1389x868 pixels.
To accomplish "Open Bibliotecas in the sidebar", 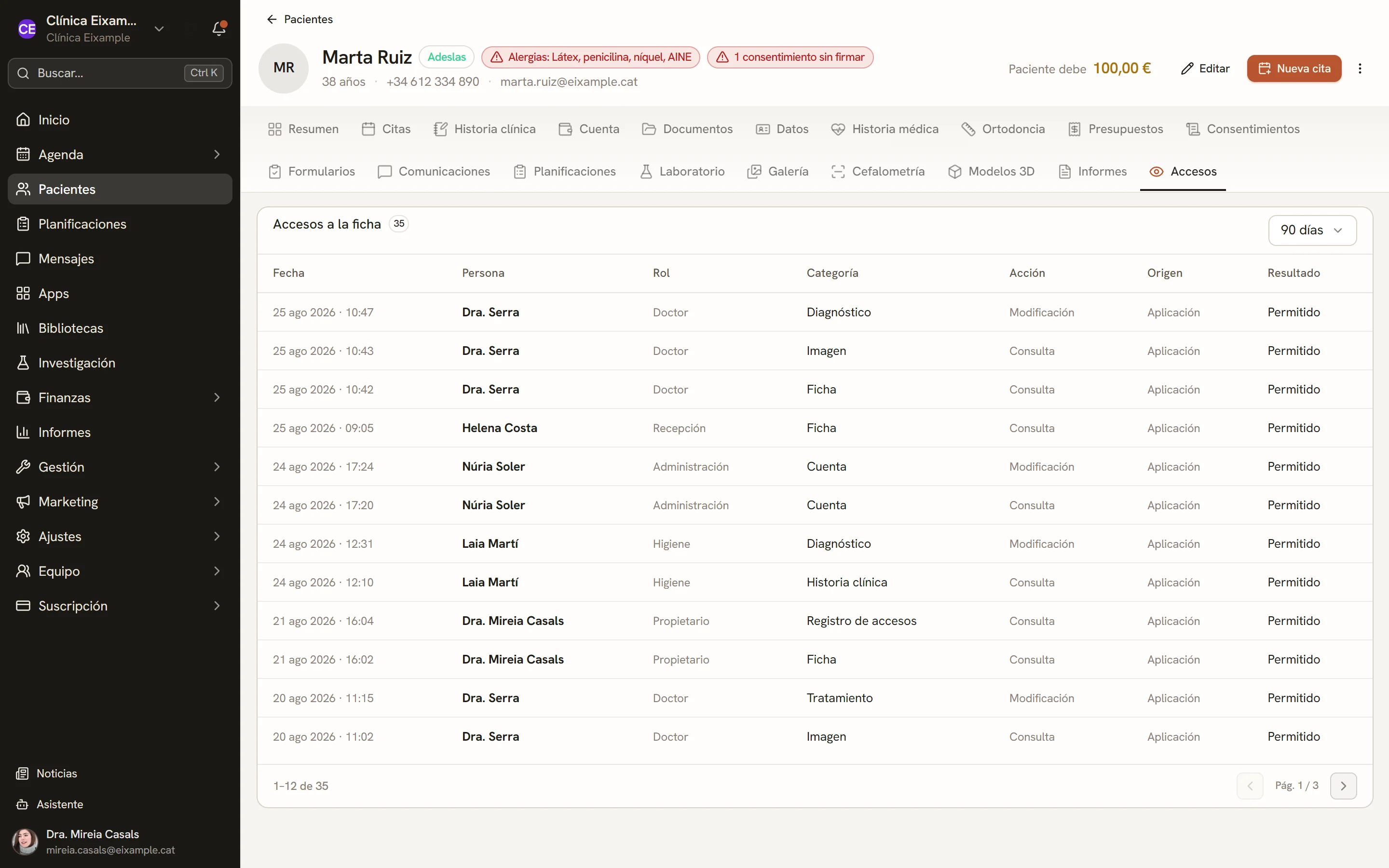I will coord(120,328).
